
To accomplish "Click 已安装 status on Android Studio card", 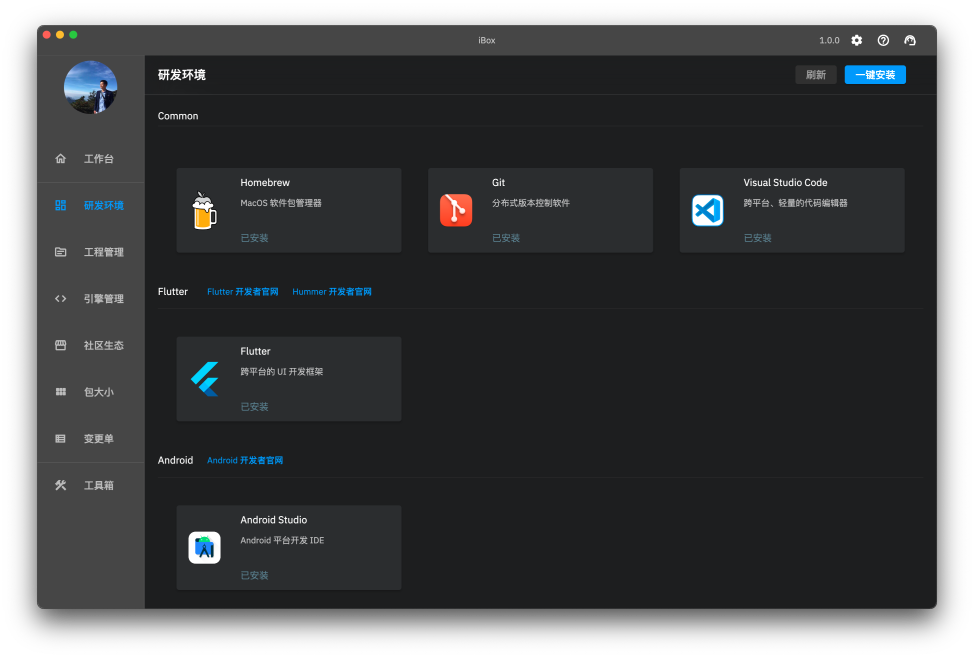I will (x=254, y=575).
